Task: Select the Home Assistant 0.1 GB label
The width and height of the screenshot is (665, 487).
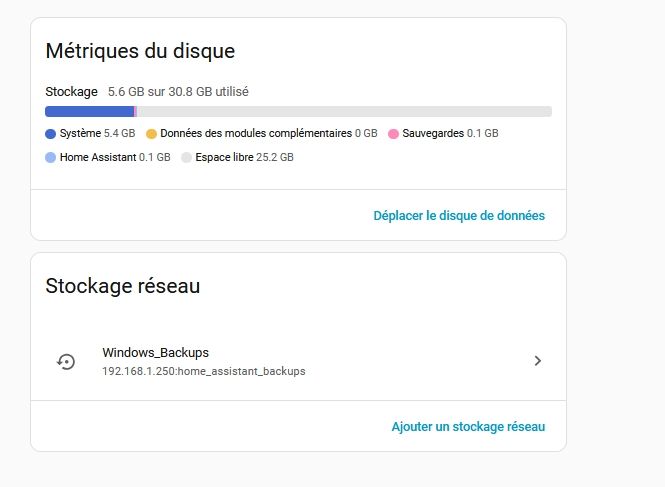Action: point(115,157)
